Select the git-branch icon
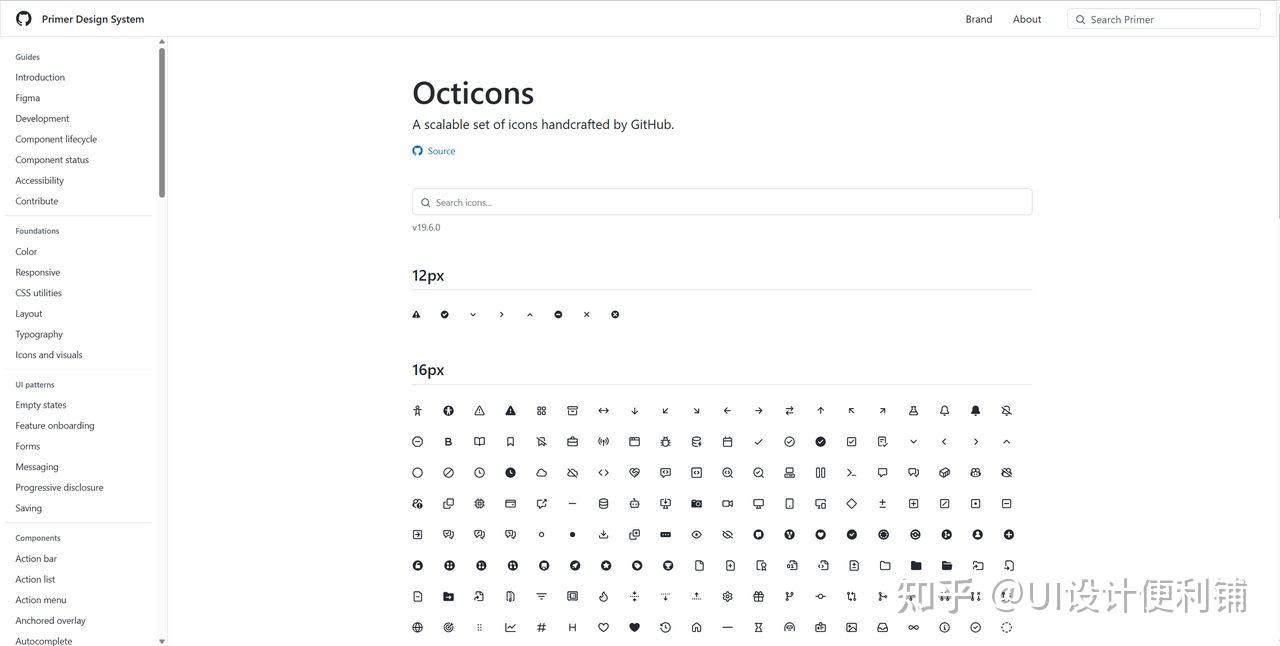This screenshot has height=646, width=1280. point(789,597)
